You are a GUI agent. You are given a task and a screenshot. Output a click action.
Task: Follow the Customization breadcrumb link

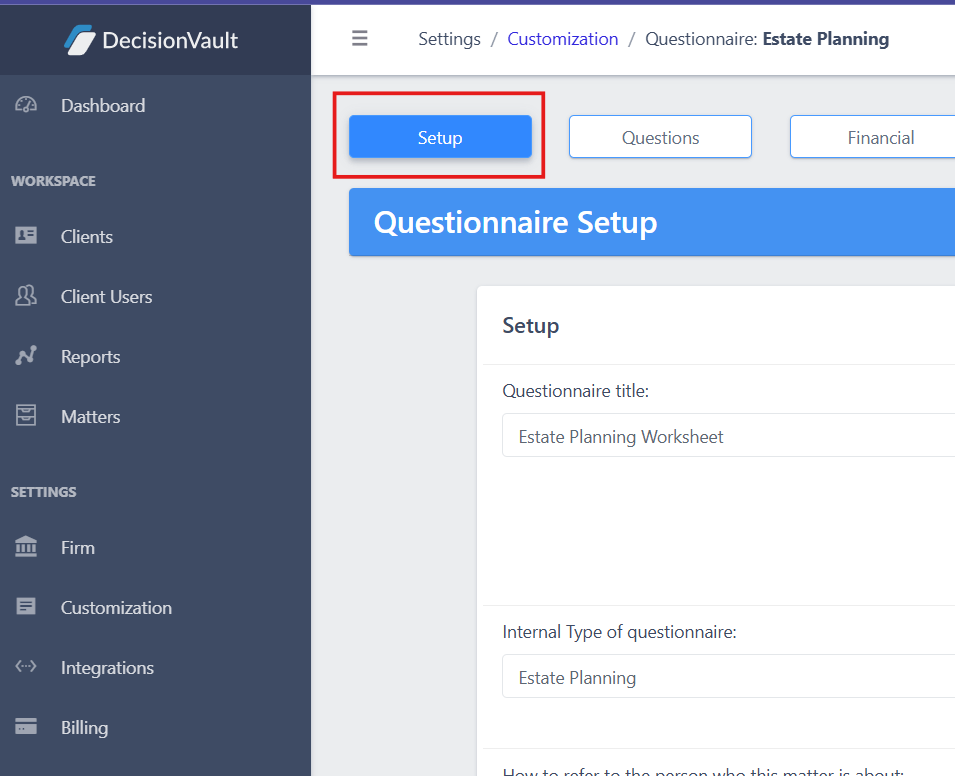[x=563, y=39]
